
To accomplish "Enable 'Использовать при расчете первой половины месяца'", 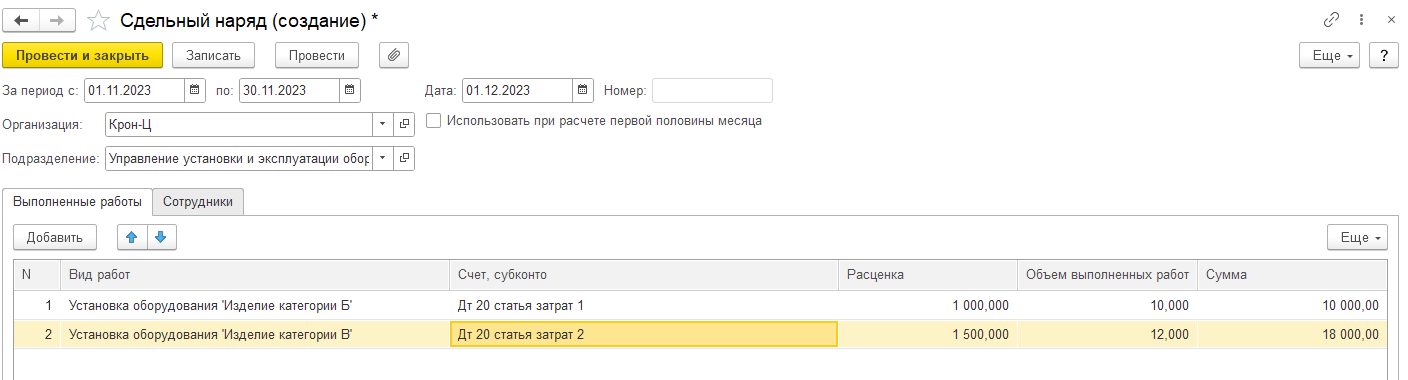I will click(433, 121).
